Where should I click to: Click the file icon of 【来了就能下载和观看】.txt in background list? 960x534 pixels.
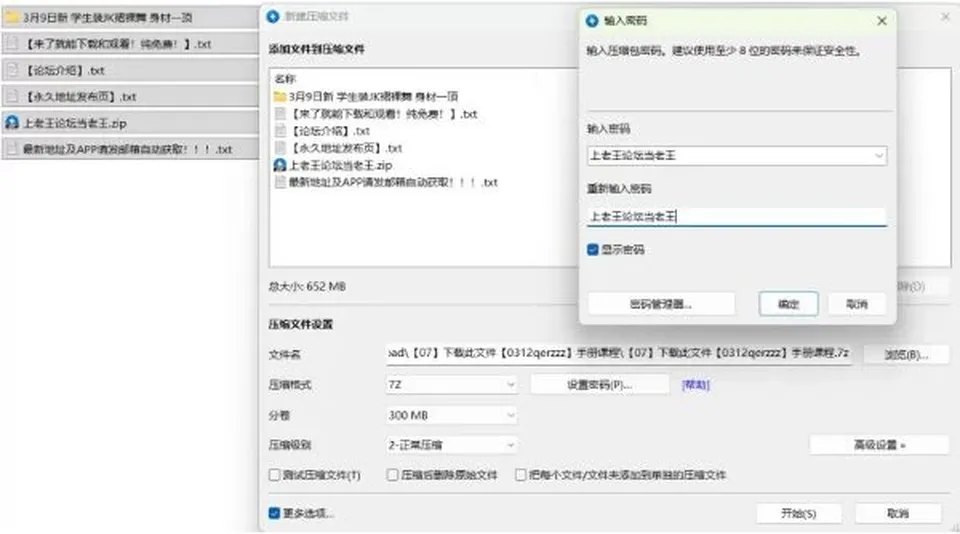tap(12, 43)
